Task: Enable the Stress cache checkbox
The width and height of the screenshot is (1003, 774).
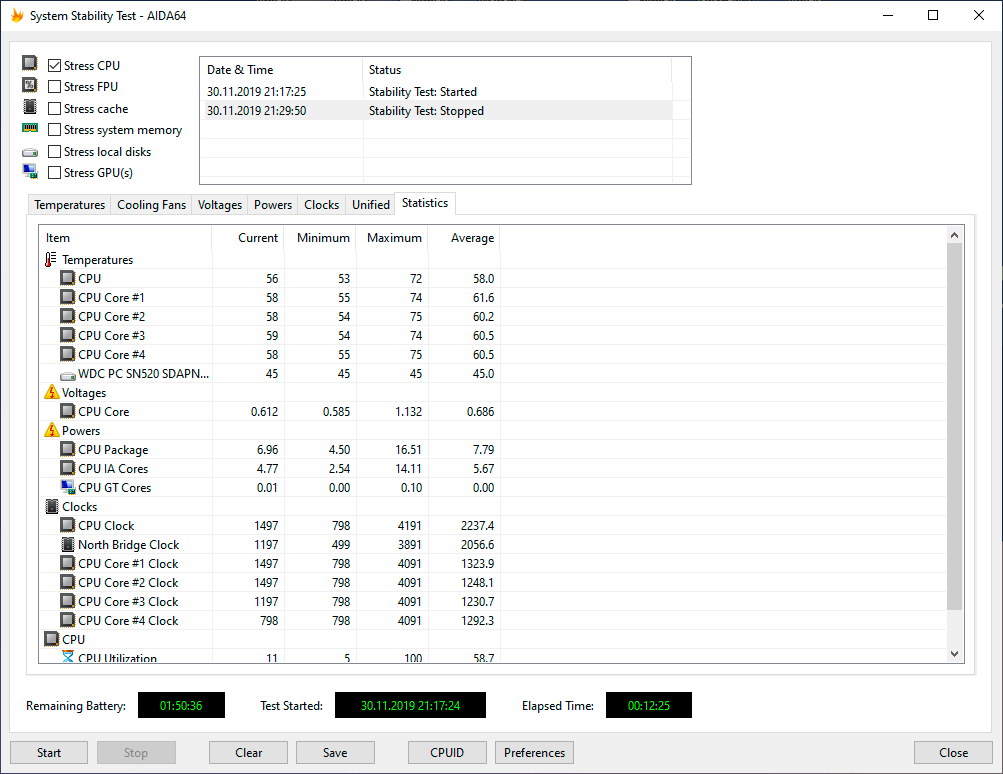Action: click(x=54, y=108)
